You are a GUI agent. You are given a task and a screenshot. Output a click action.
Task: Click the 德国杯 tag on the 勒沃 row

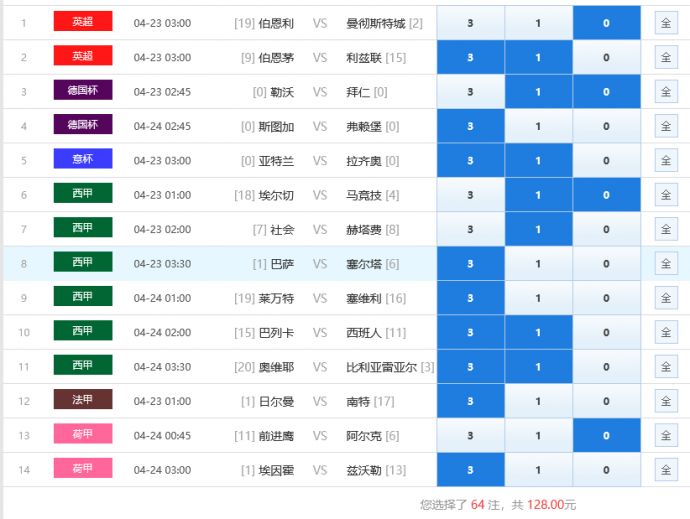[x=83, y=91]
